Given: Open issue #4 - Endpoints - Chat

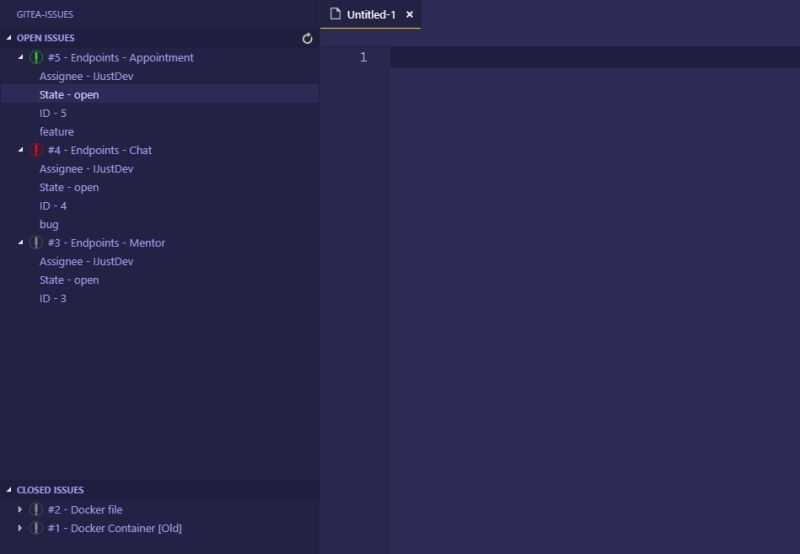Looking at the screenshot, I should click(x=99, y=150).
